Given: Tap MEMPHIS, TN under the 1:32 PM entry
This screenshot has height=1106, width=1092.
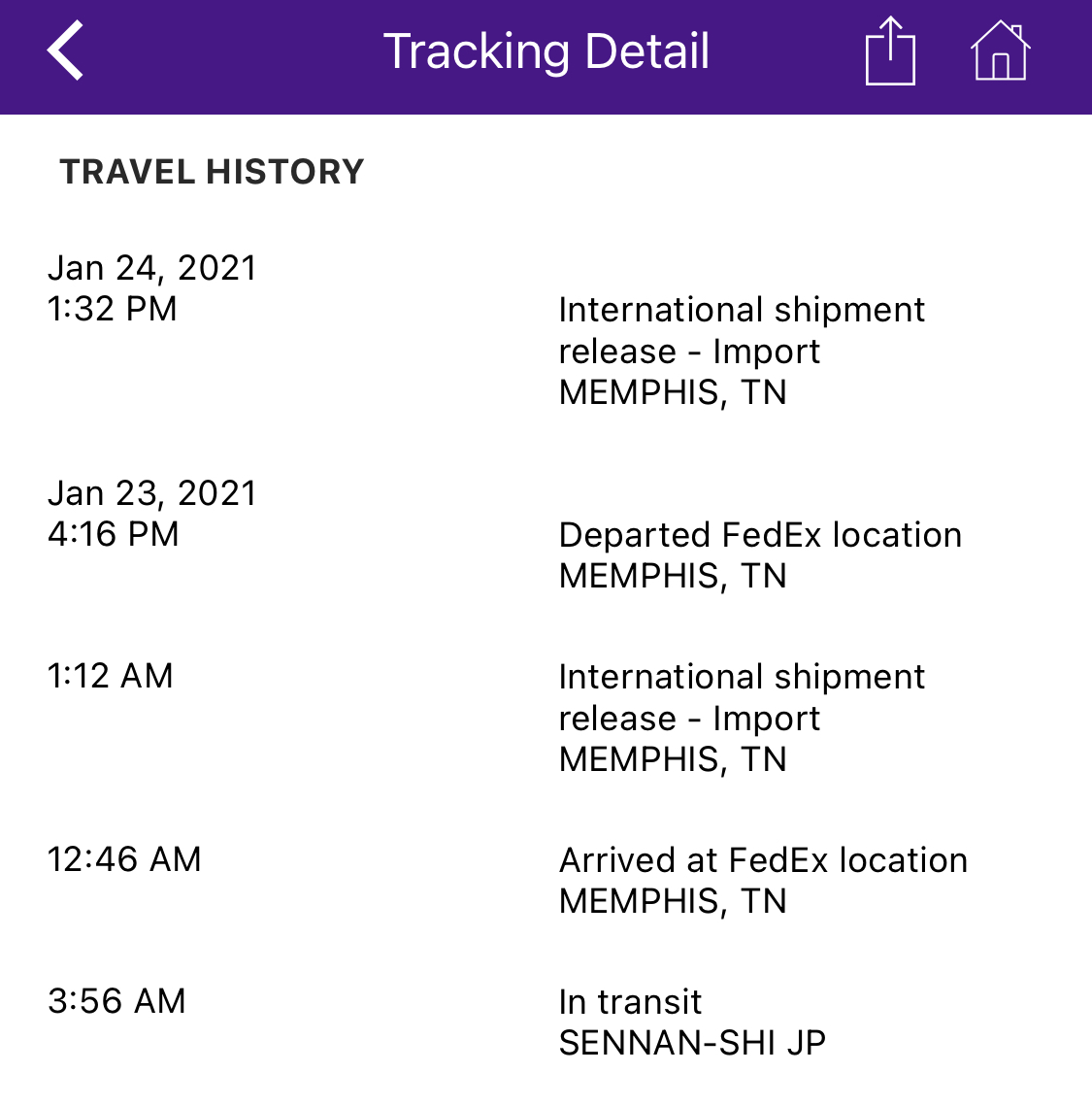Looking at the screenshot, I should pyautogui.click(x=673, y=392).
